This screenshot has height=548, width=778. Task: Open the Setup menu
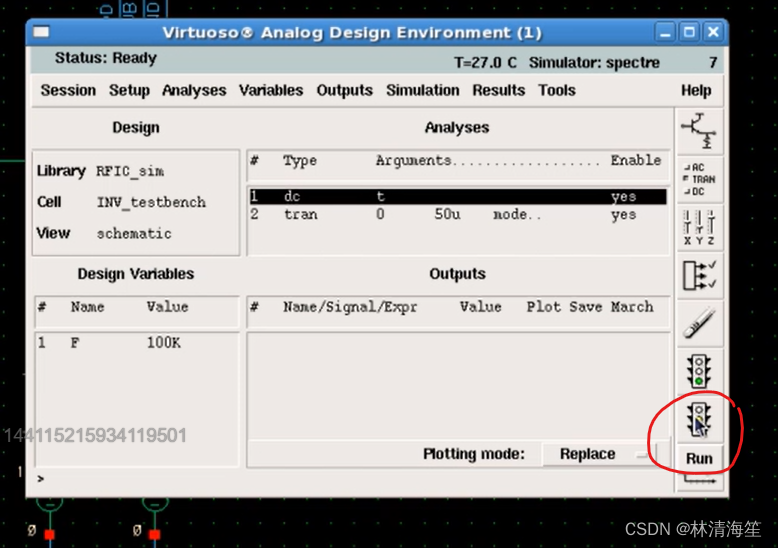click(129, 90)
